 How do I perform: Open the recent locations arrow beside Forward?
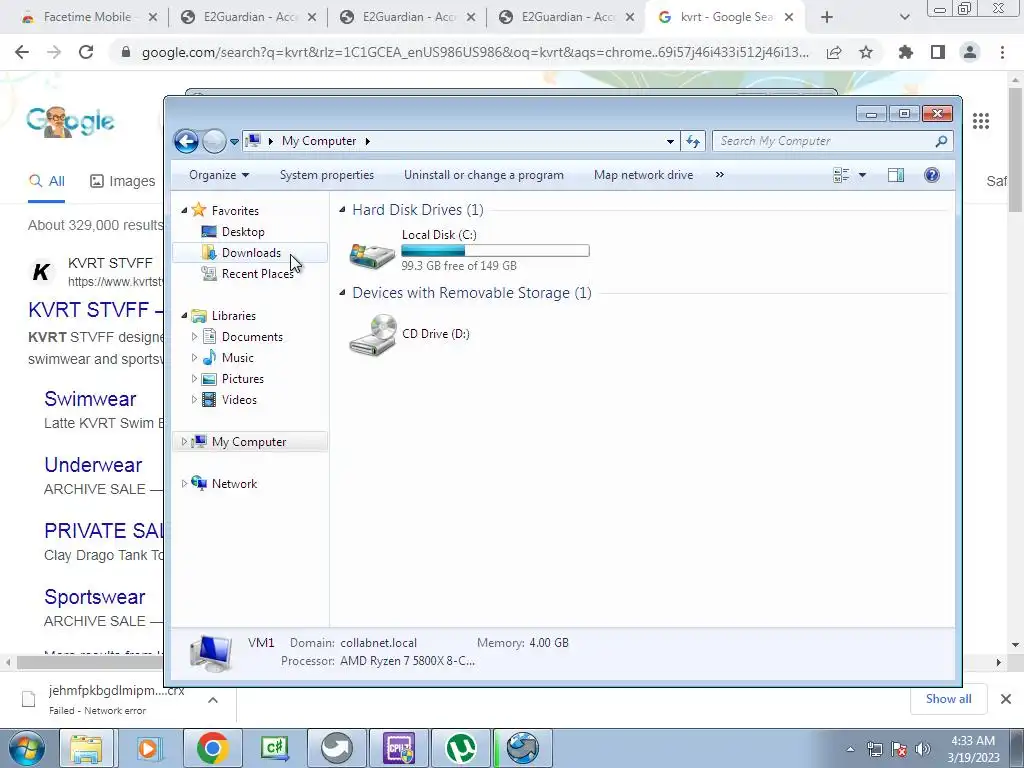(x=234, y=142)
